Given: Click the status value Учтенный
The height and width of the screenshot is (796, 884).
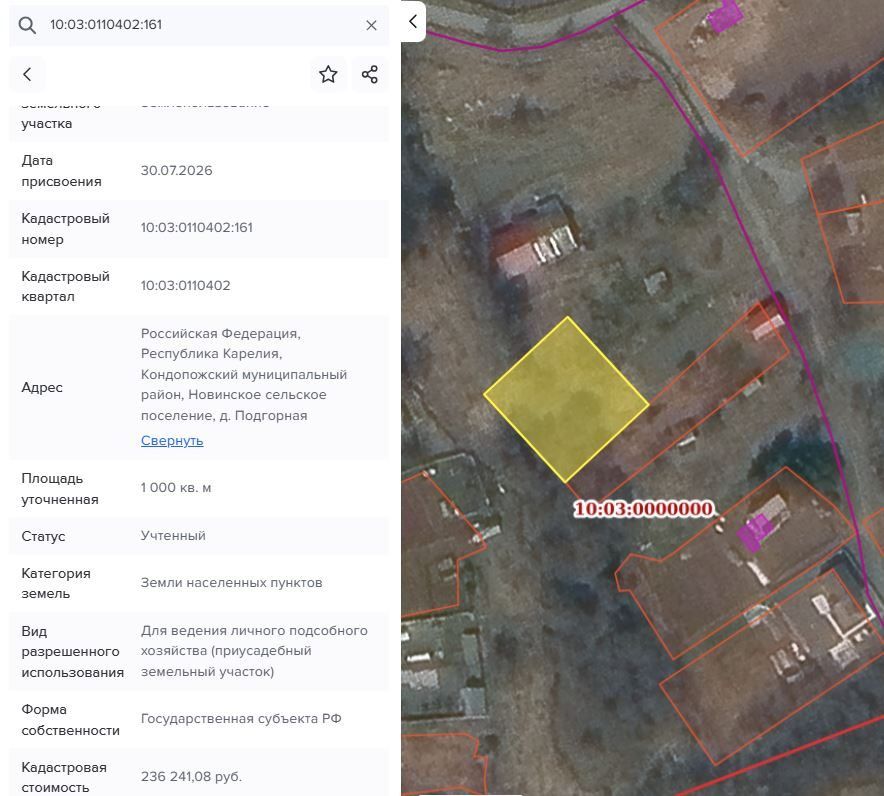Looking at the screenshot, I should click(173, 535).
